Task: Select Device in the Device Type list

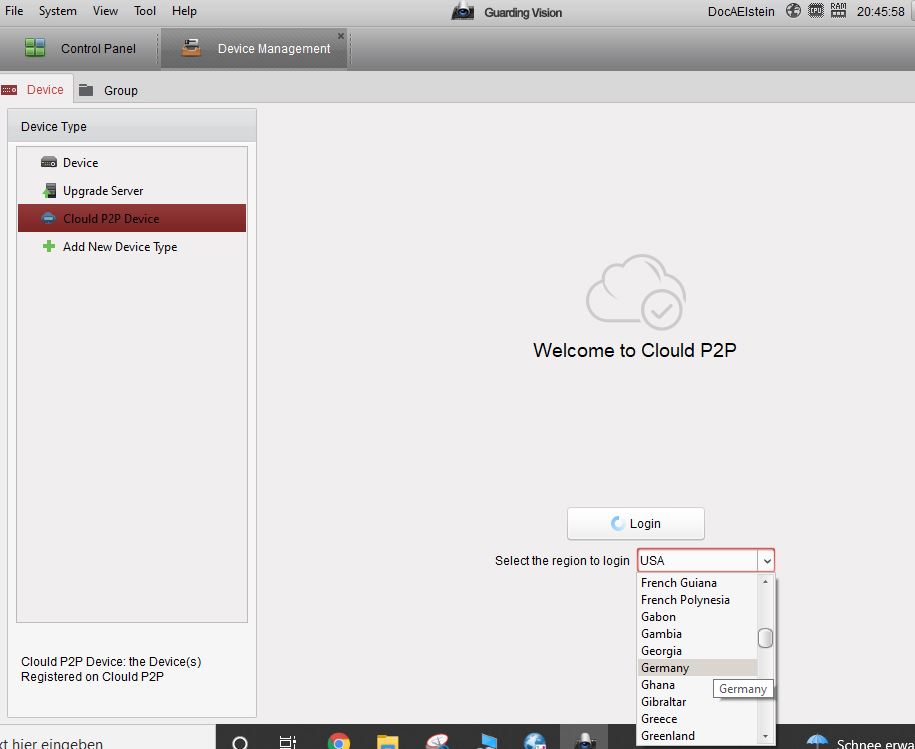Action: pos(132,163)
